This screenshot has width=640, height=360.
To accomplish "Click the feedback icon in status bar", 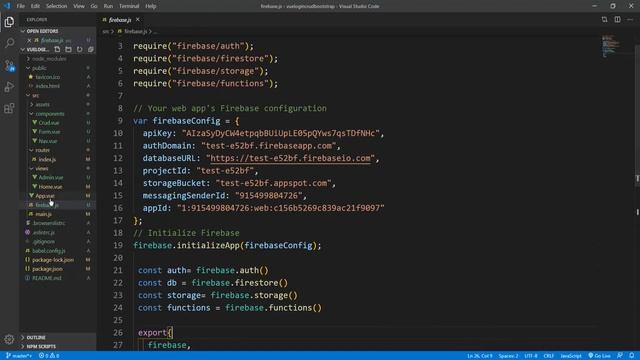I will pos(620,356).
